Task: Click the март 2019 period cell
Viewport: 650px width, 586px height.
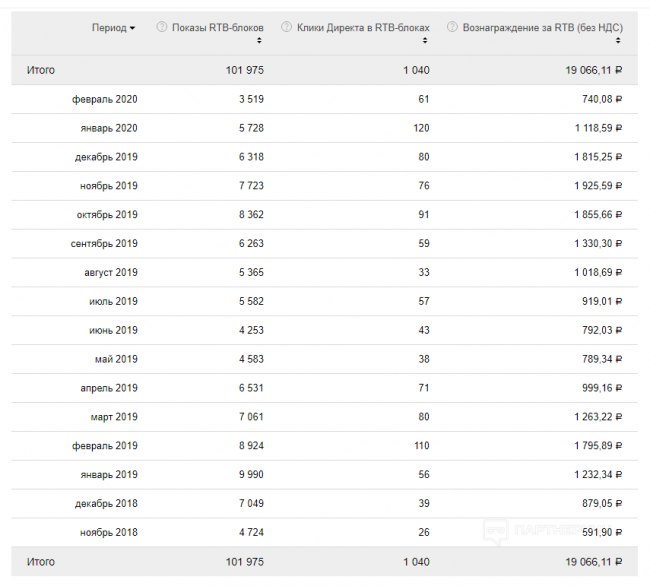Action: click(x=114, y=417)
